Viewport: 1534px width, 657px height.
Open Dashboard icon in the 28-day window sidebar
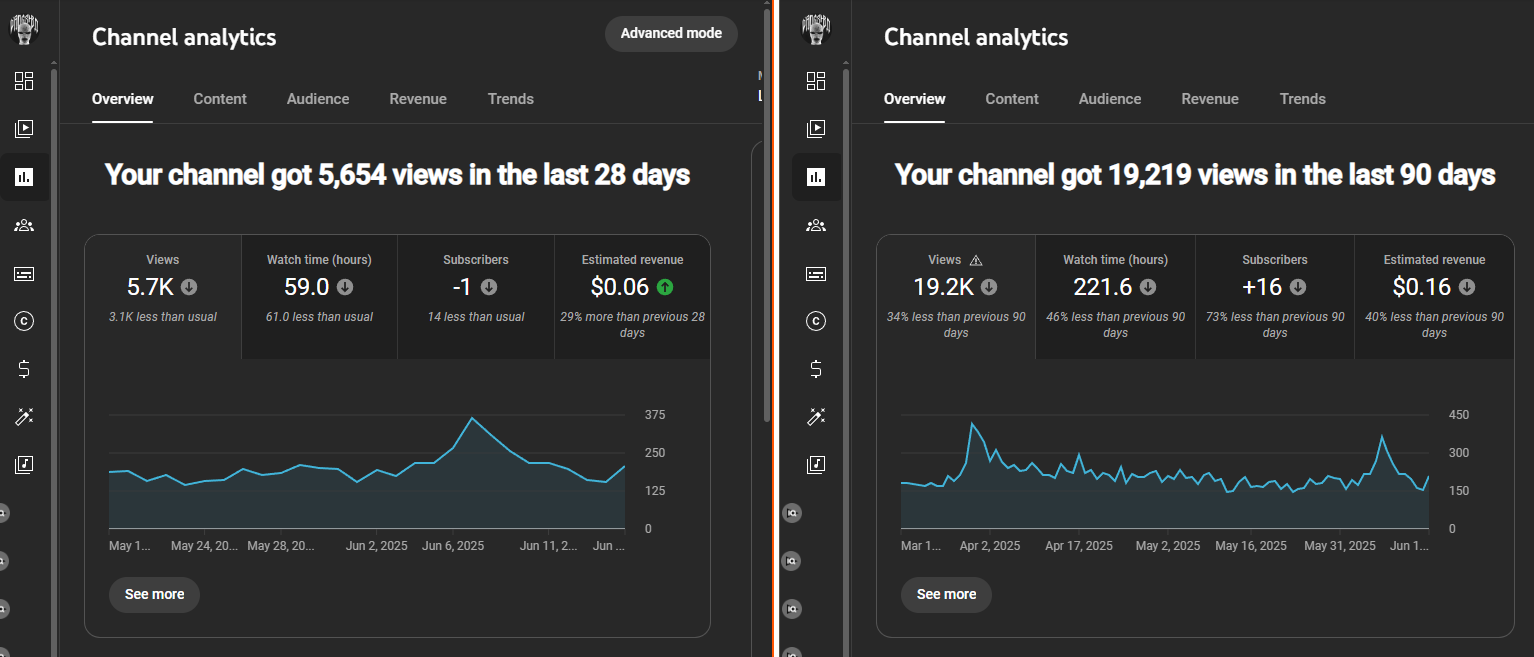(24, 81)
